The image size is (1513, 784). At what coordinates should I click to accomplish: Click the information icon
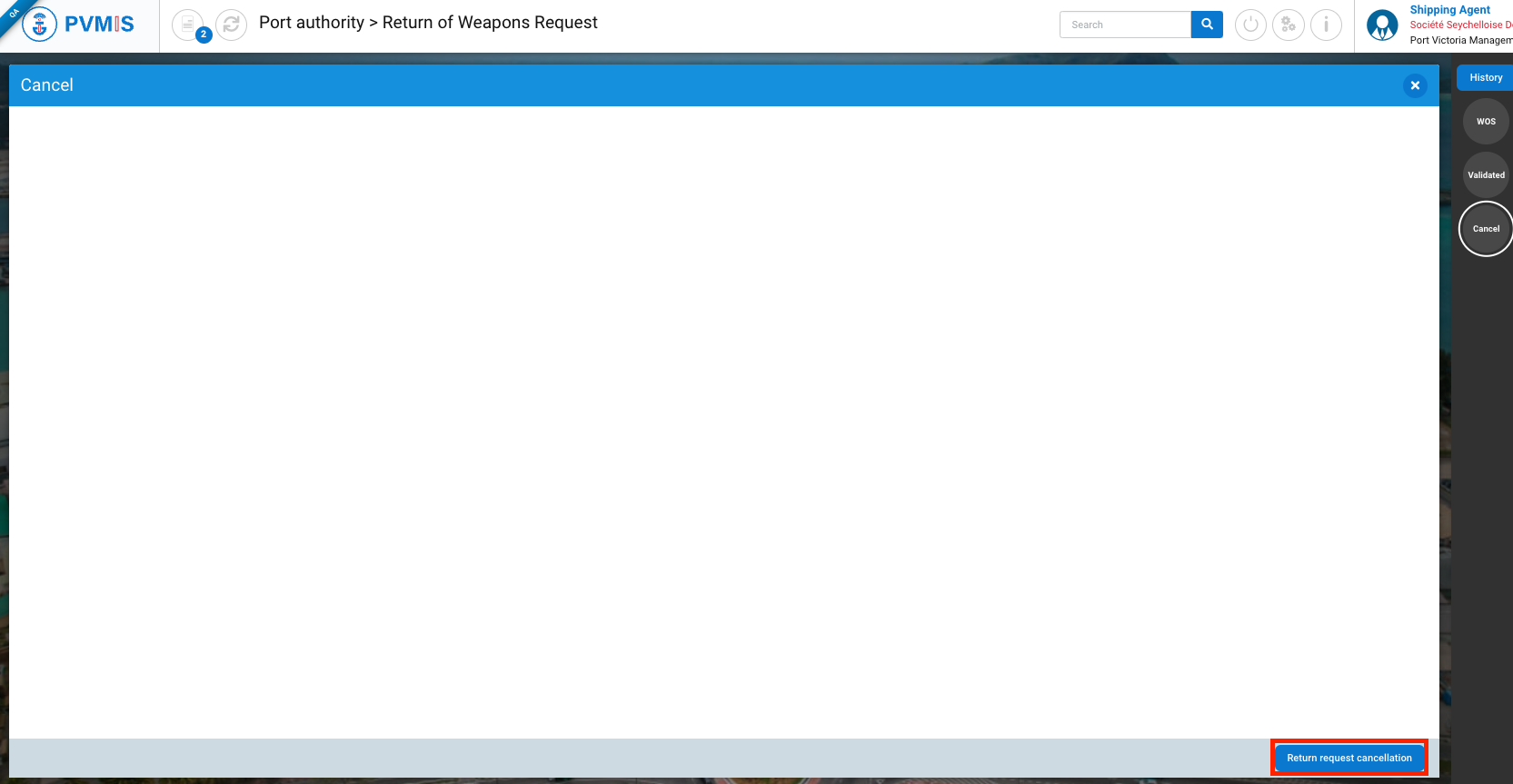[1326, 25]
